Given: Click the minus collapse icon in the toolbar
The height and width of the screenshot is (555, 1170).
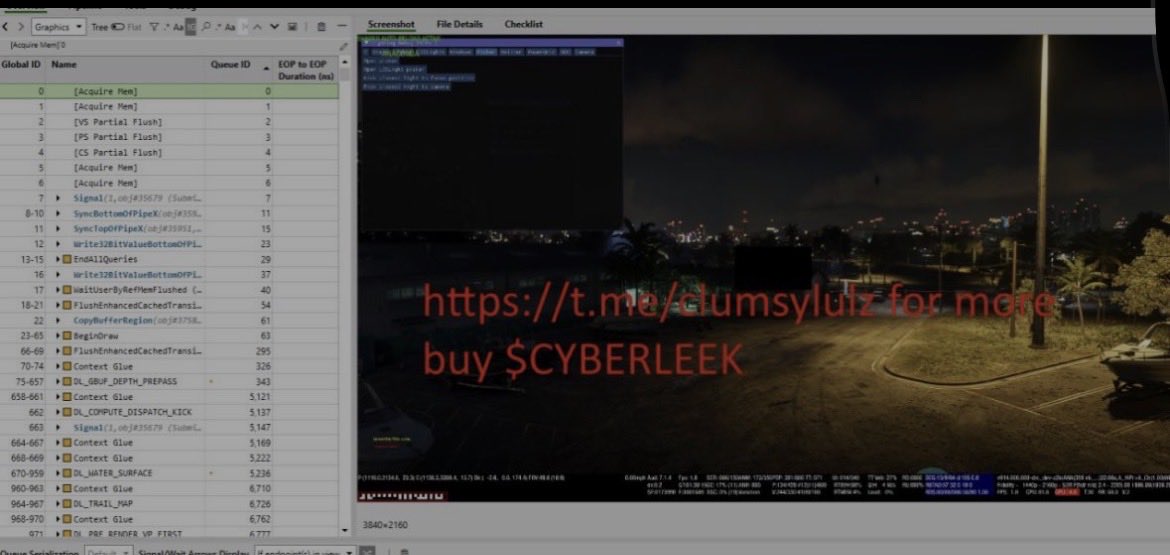Looking at the screenshot, I should (x=342, y=27).
